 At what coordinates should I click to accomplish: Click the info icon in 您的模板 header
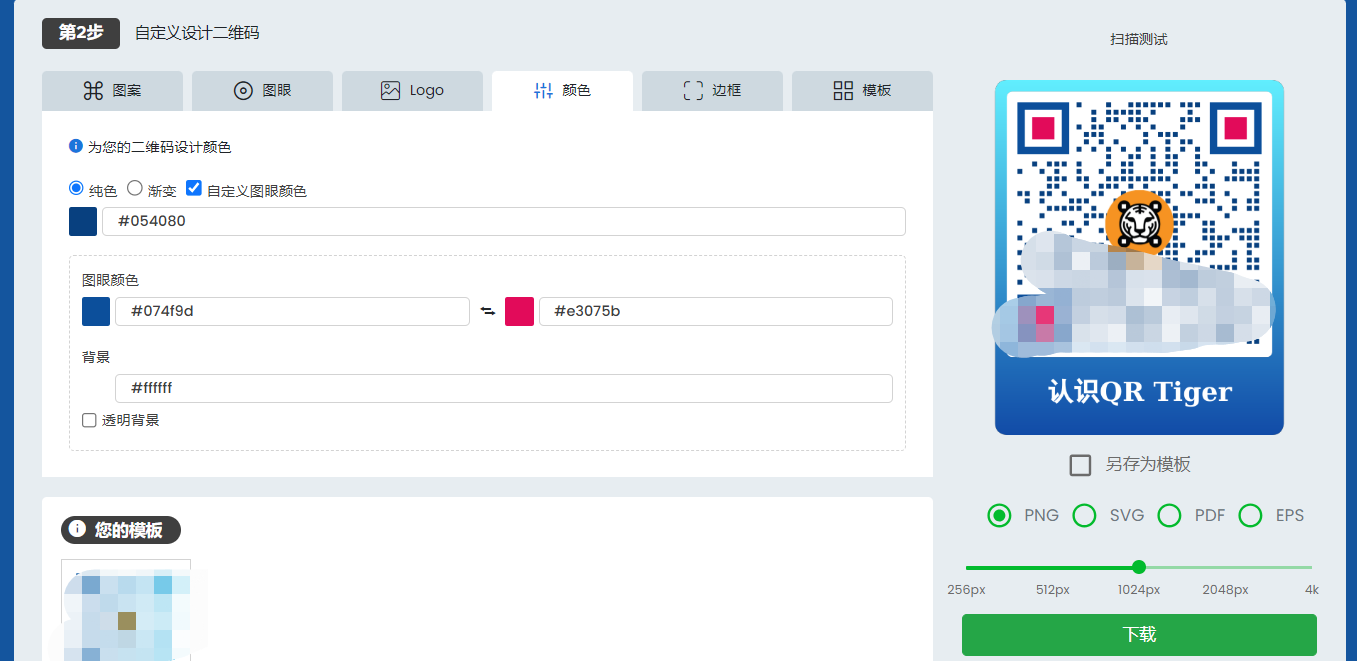click(x=77, y=529)
